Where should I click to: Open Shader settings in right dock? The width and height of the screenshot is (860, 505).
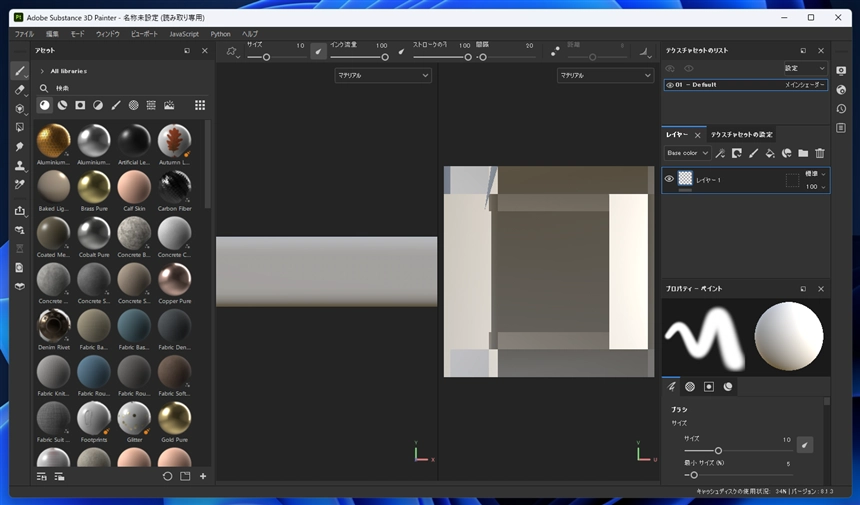841,90
